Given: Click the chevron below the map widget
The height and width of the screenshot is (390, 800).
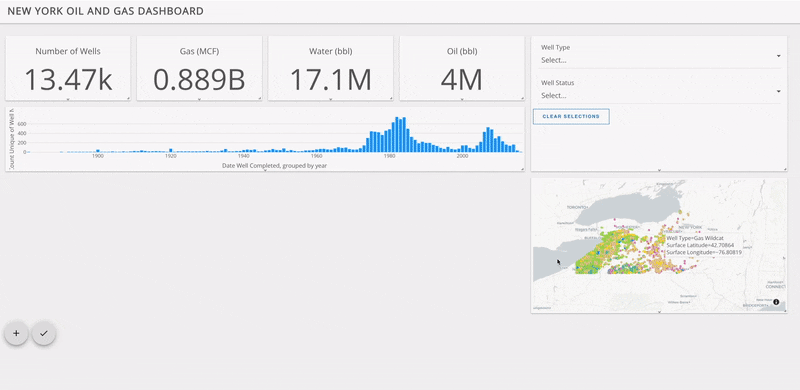Looking at the screenshot, I should tap(659, 311).
